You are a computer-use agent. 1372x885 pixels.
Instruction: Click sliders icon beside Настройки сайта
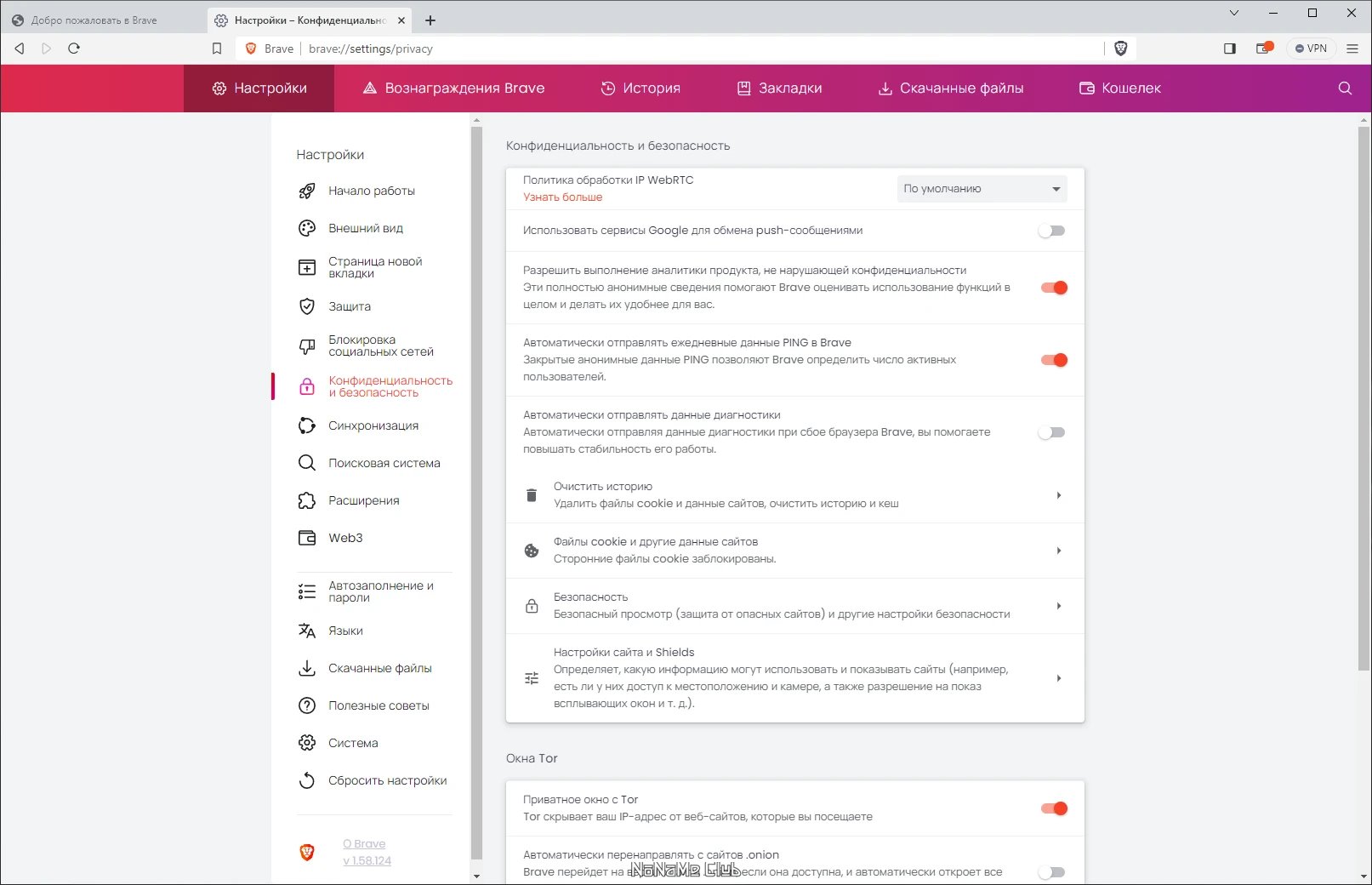[532, 678]
